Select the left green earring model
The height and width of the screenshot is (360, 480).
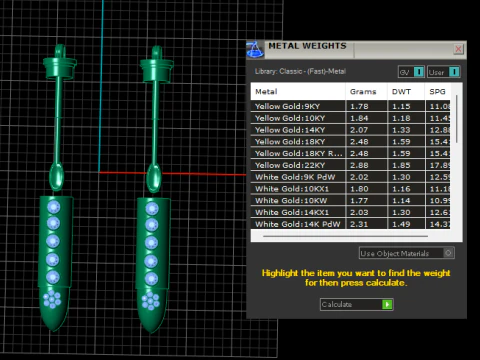pos(57,188)
